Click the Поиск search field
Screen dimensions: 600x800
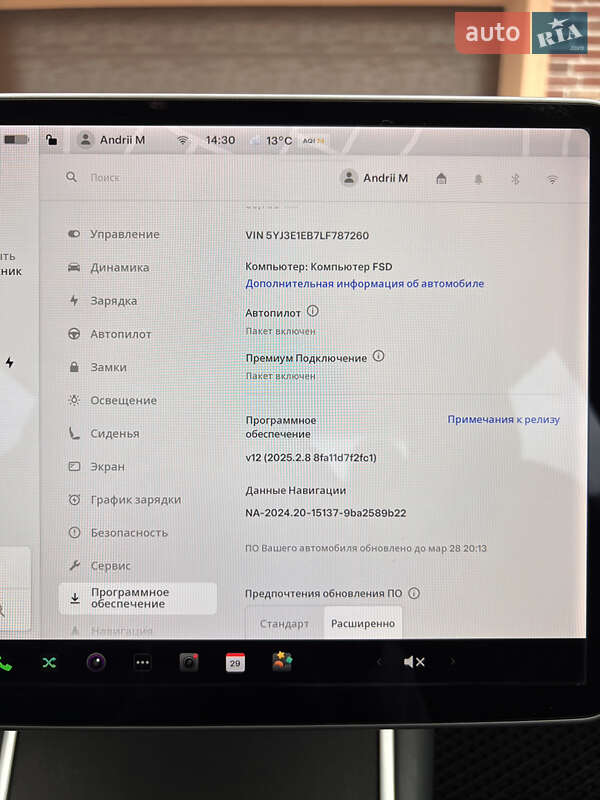coord(105,178)
